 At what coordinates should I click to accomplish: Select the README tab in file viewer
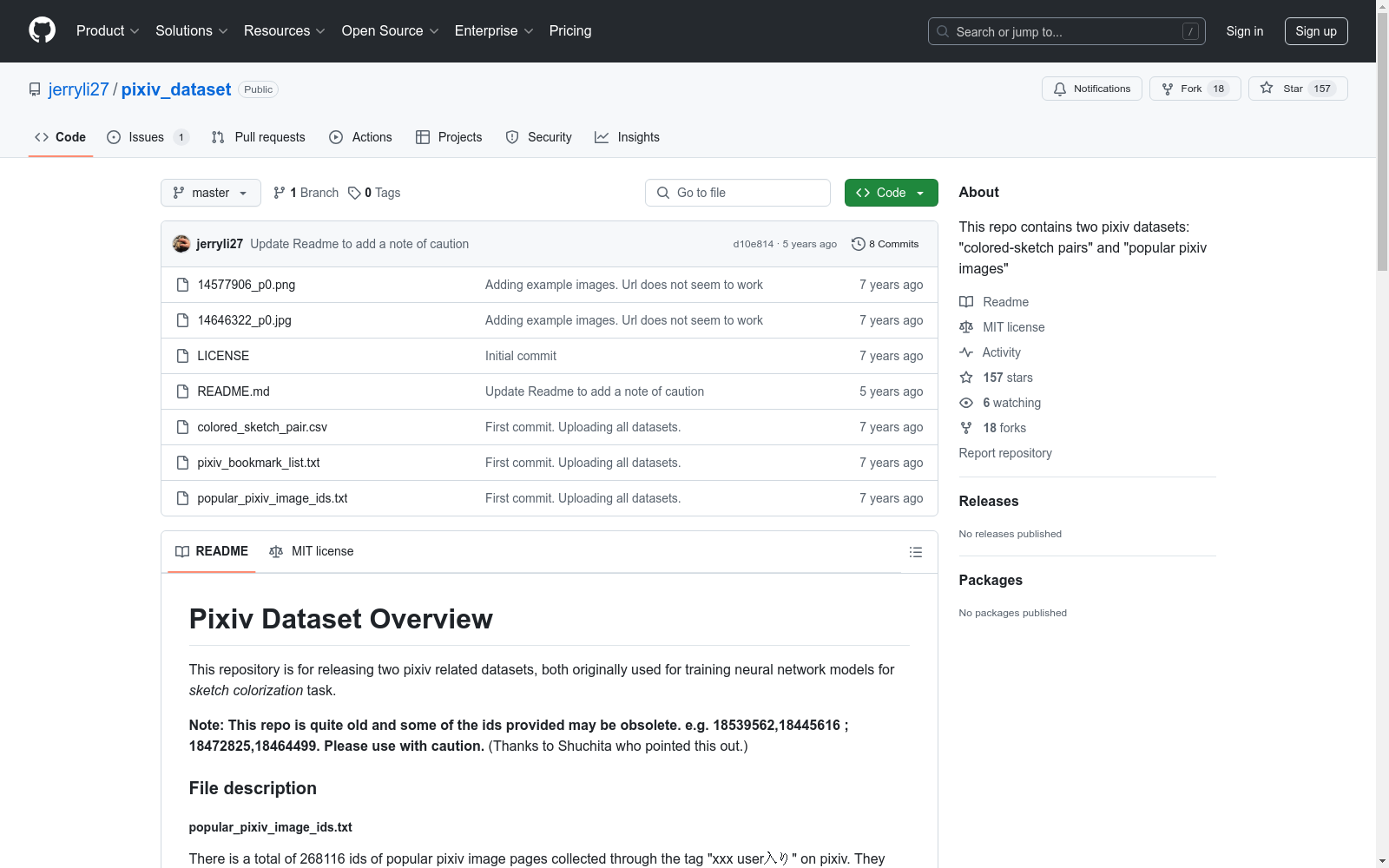coord(212,551)
